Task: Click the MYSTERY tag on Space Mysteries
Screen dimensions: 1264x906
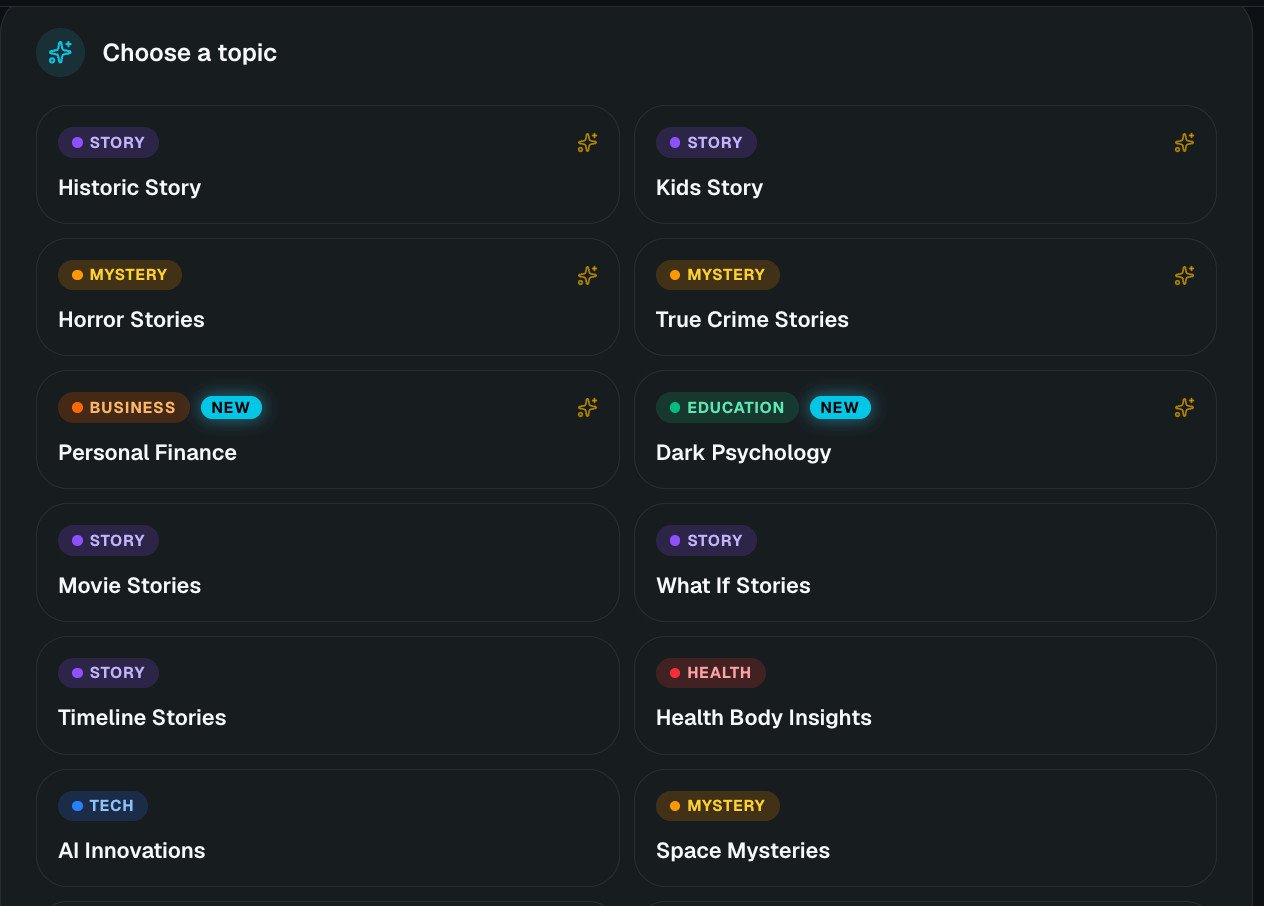Action: tap(717, 806)
